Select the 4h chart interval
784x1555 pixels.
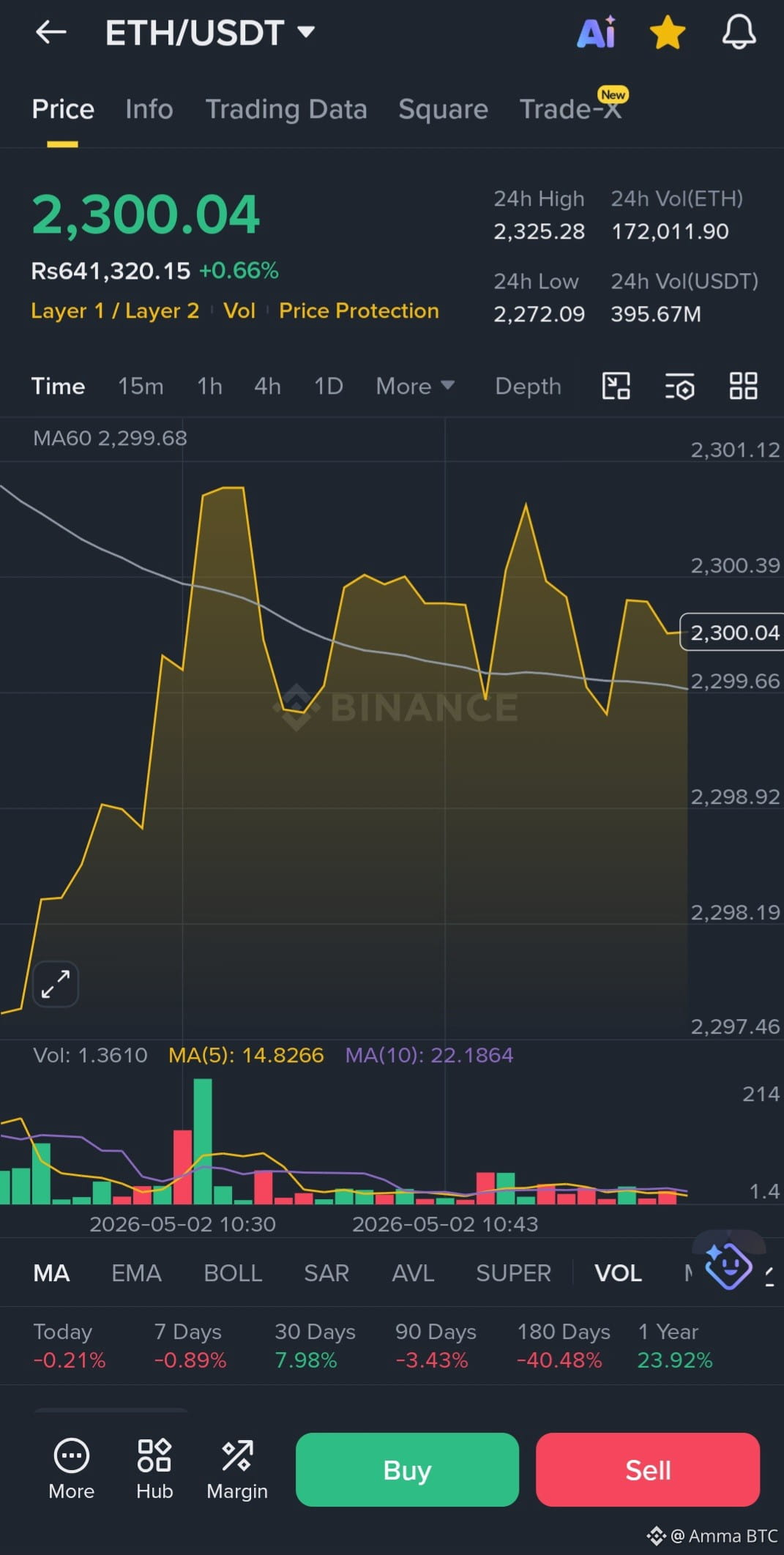click(267, 386)
